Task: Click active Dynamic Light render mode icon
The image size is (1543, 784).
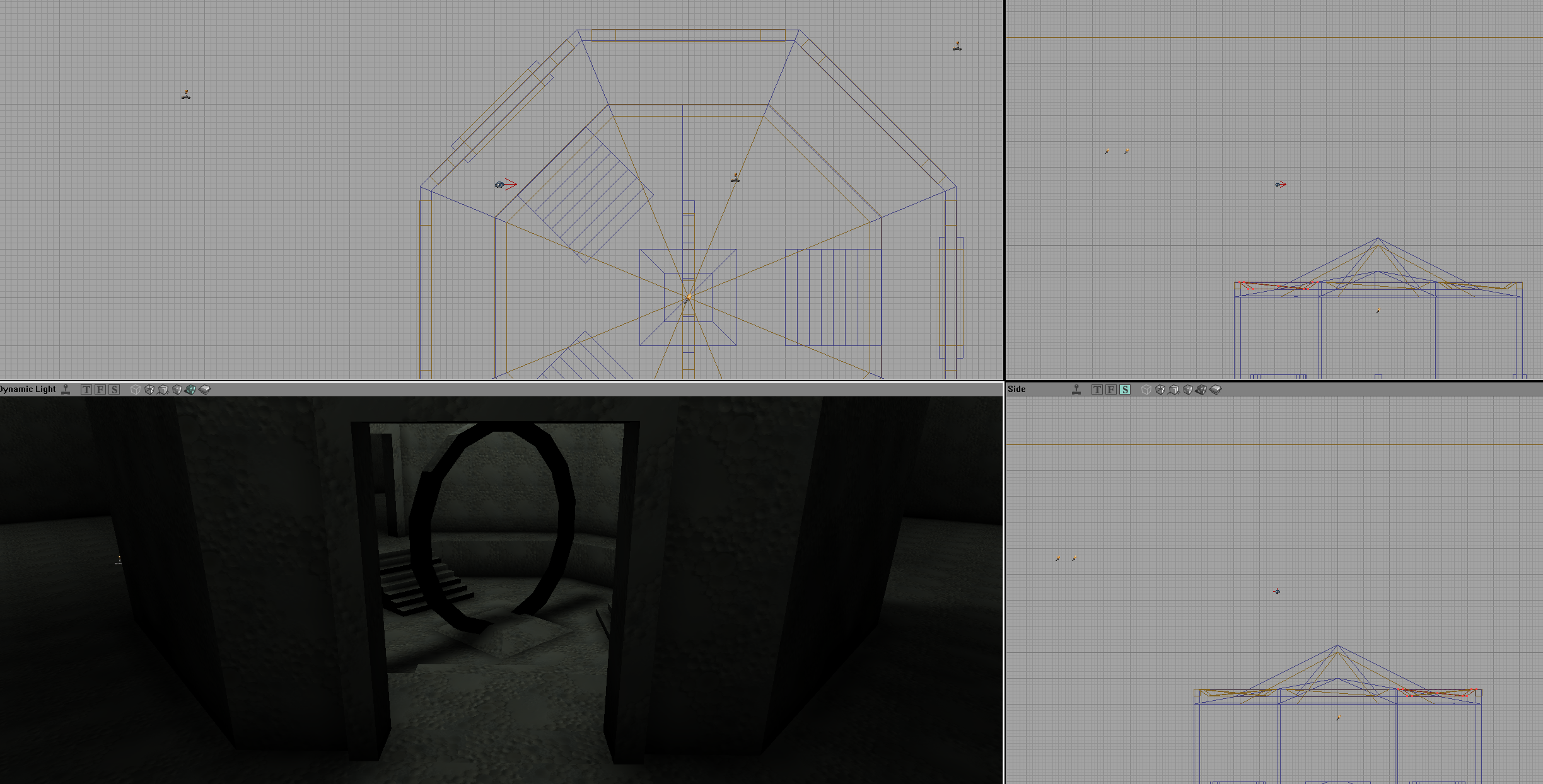Action: pyautogui.click(x=190, y=389)
